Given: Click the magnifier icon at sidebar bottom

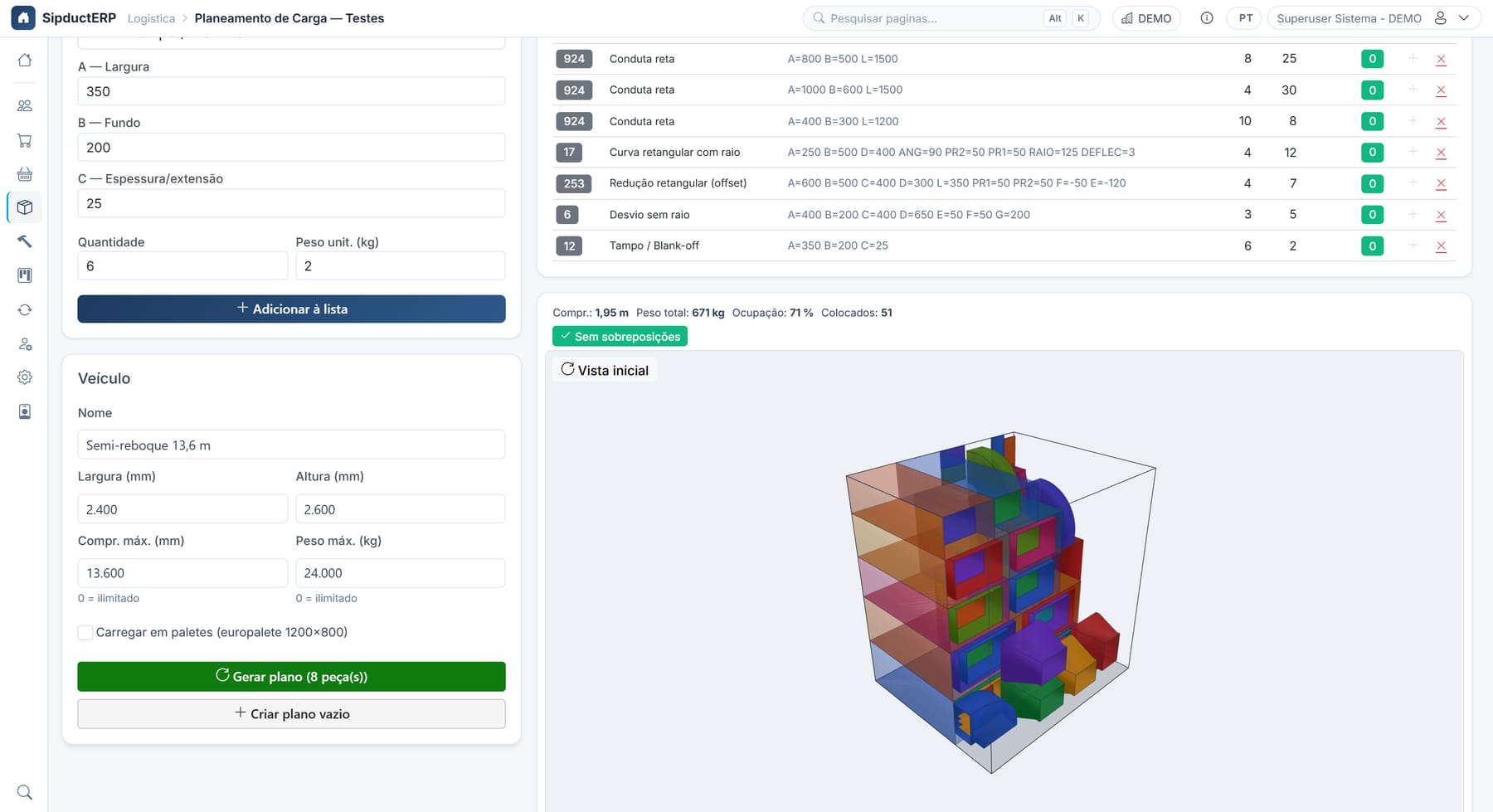Looking at the screenshot, I should tap(25, 792).
